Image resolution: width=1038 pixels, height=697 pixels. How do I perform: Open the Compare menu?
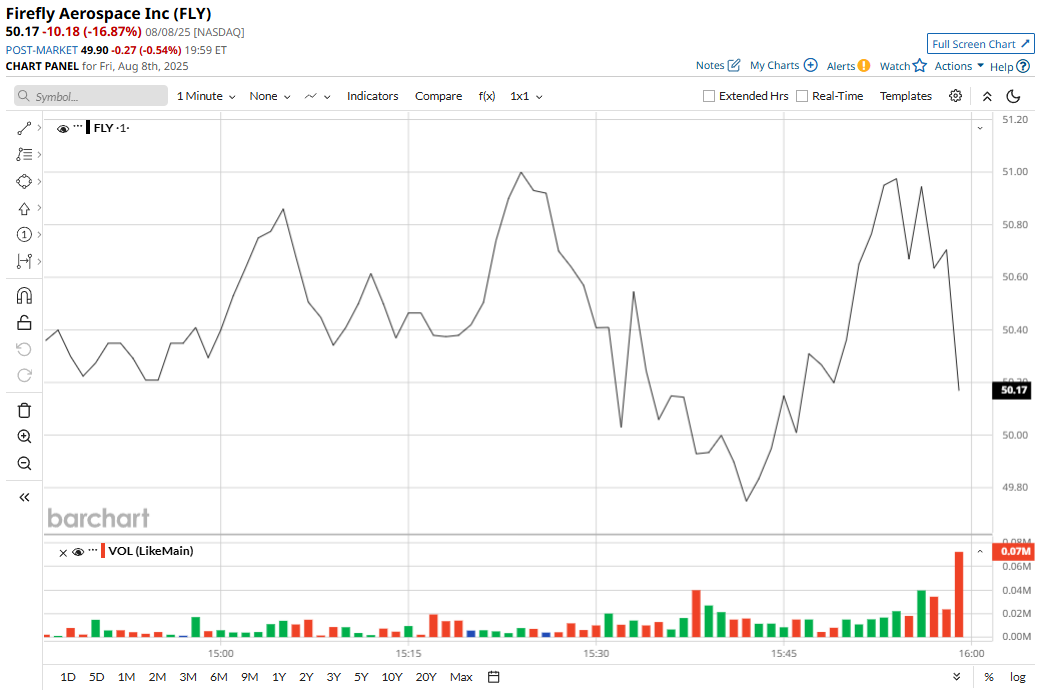(x=438, y=96)
